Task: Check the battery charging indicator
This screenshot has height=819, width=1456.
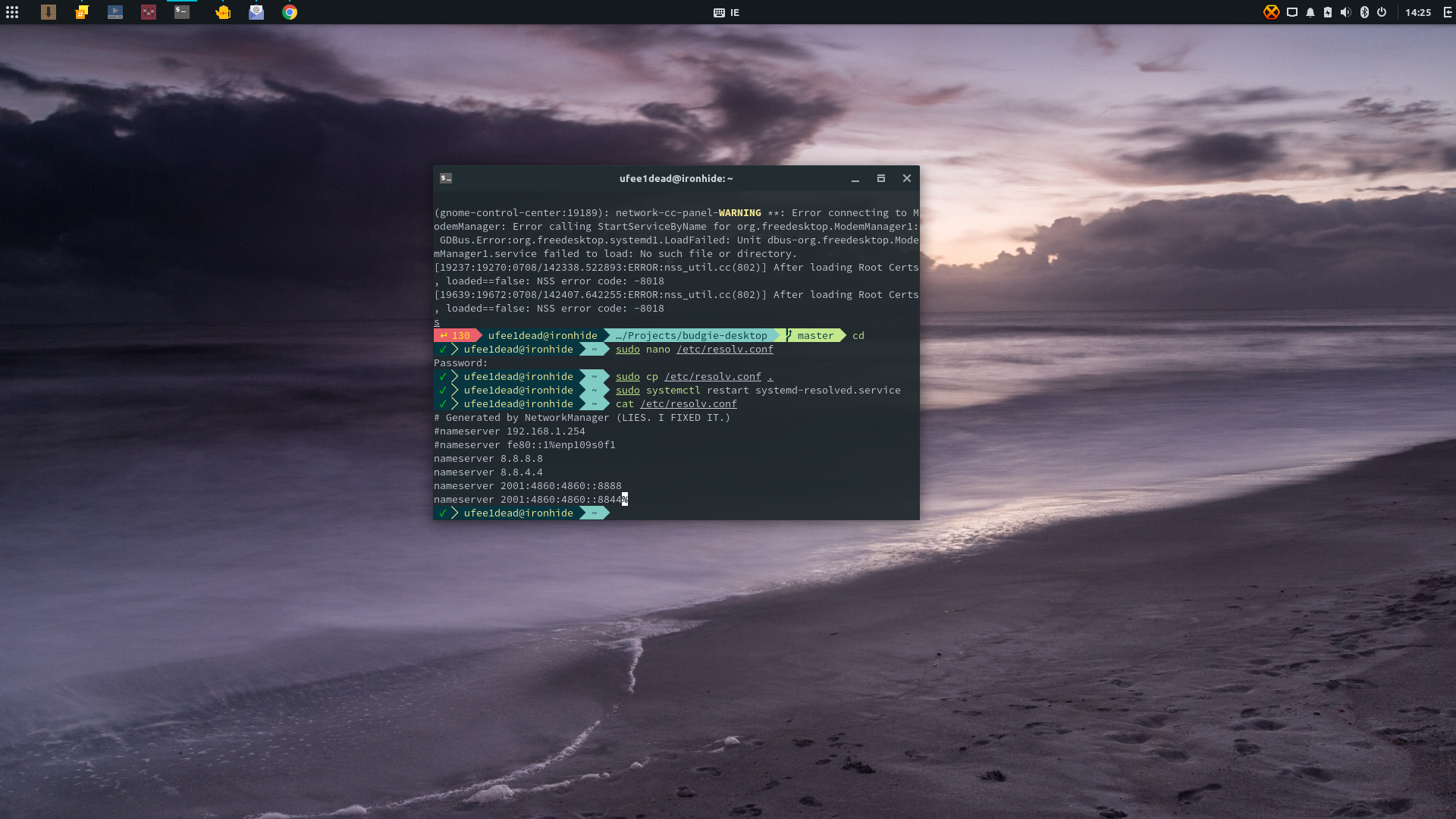Action: [1328, 12]
